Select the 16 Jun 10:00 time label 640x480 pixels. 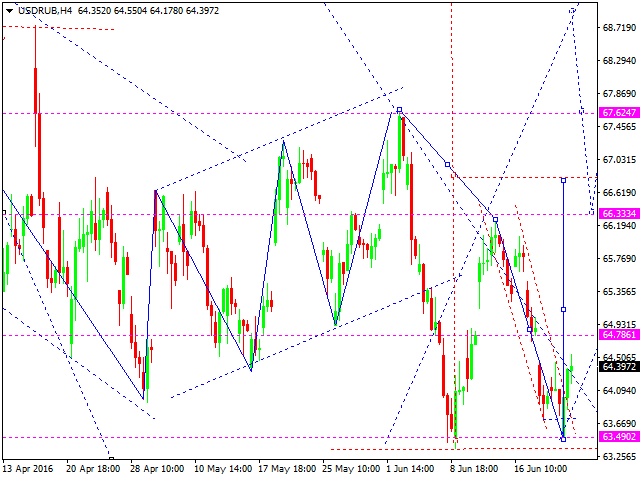540,469
